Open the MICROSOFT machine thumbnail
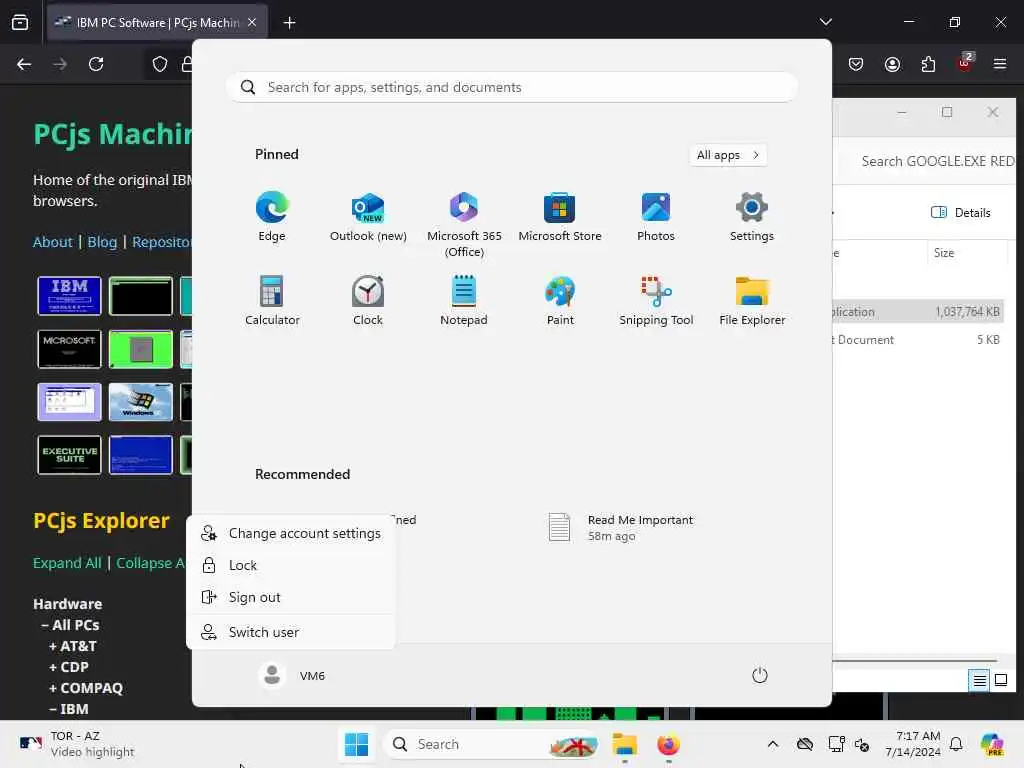1024x768 pixels. coord(69,349)
